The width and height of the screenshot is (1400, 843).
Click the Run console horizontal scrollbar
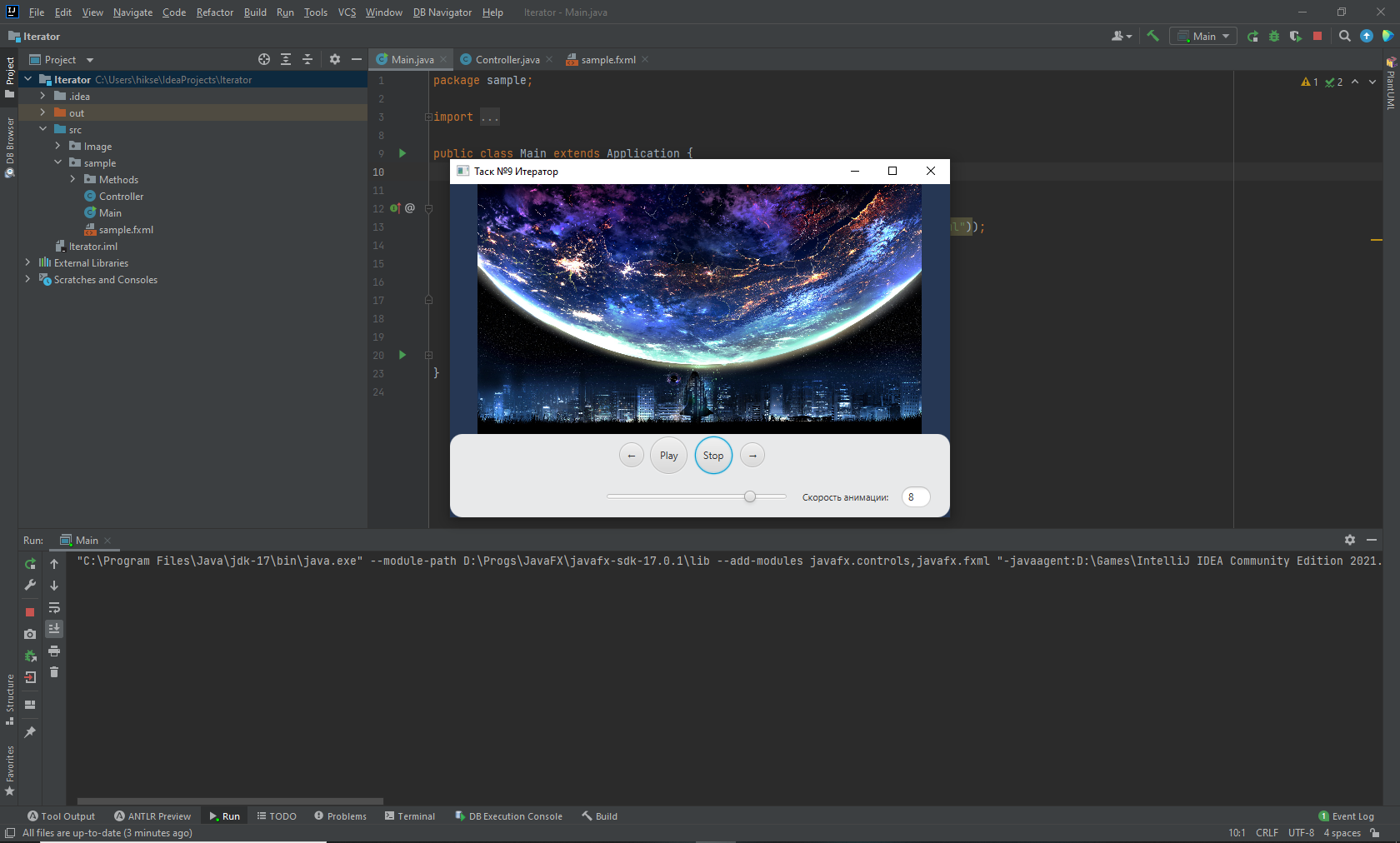pyautogui.click(x=230, y=801)
